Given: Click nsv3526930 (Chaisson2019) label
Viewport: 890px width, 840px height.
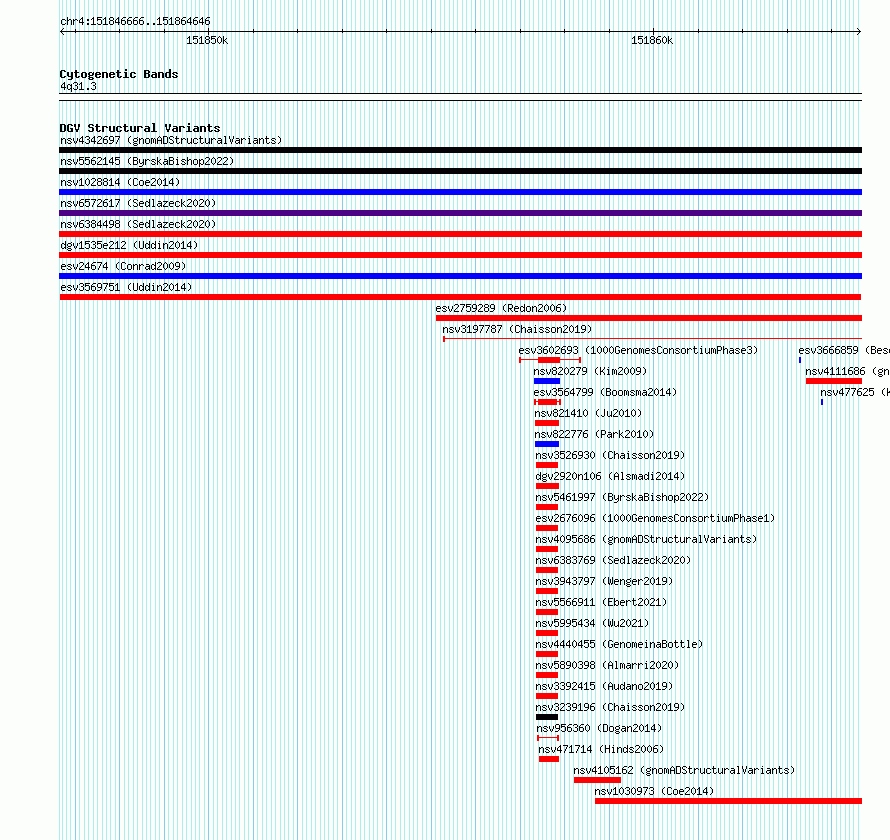Looking at the screenshot, I should [x=610, y=455].
